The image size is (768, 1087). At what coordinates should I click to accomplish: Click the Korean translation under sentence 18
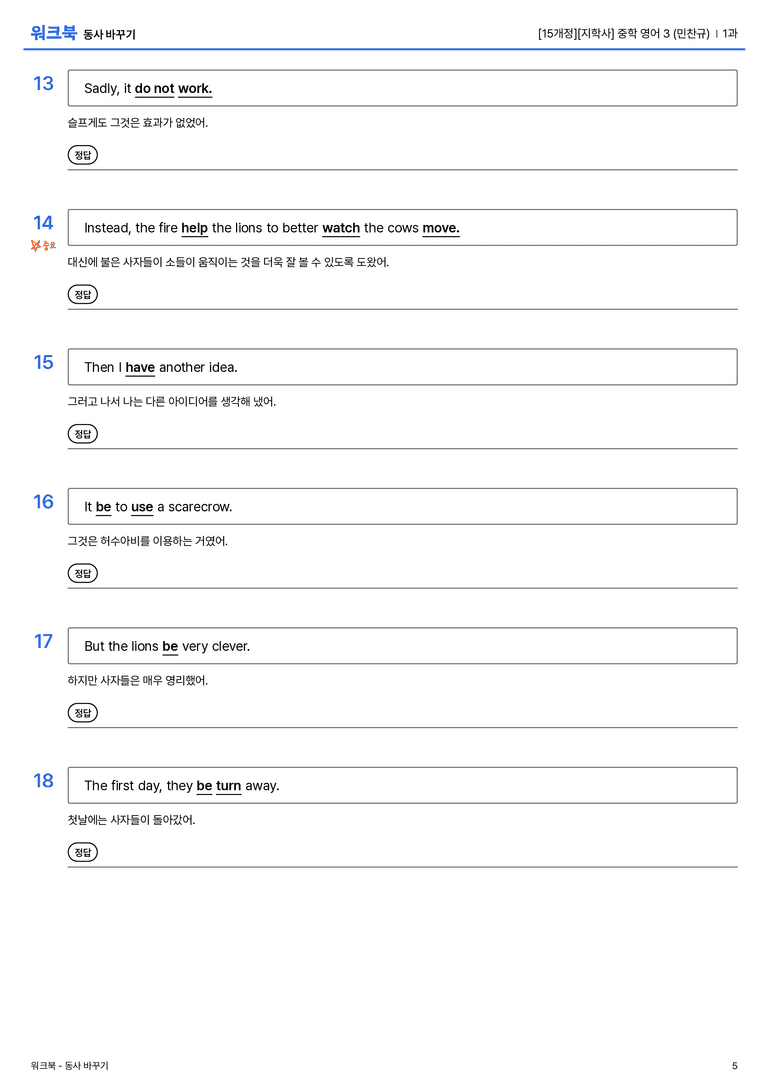coord(132,819)
